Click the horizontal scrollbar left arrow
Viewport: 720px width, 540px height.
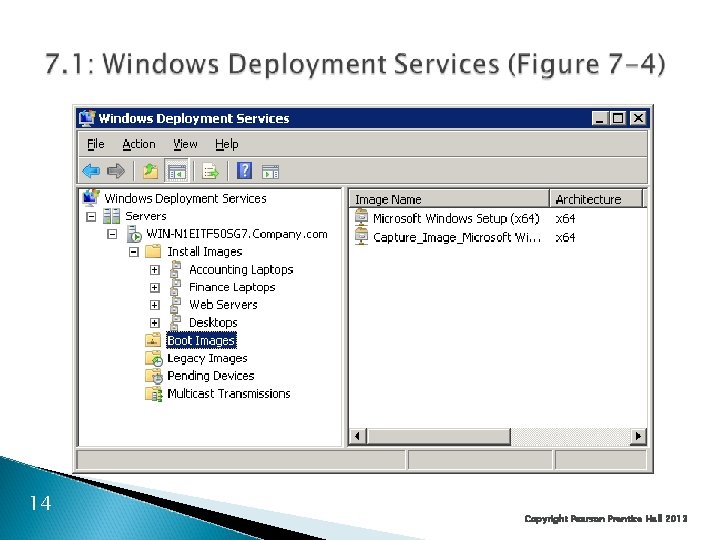[358, 436]
